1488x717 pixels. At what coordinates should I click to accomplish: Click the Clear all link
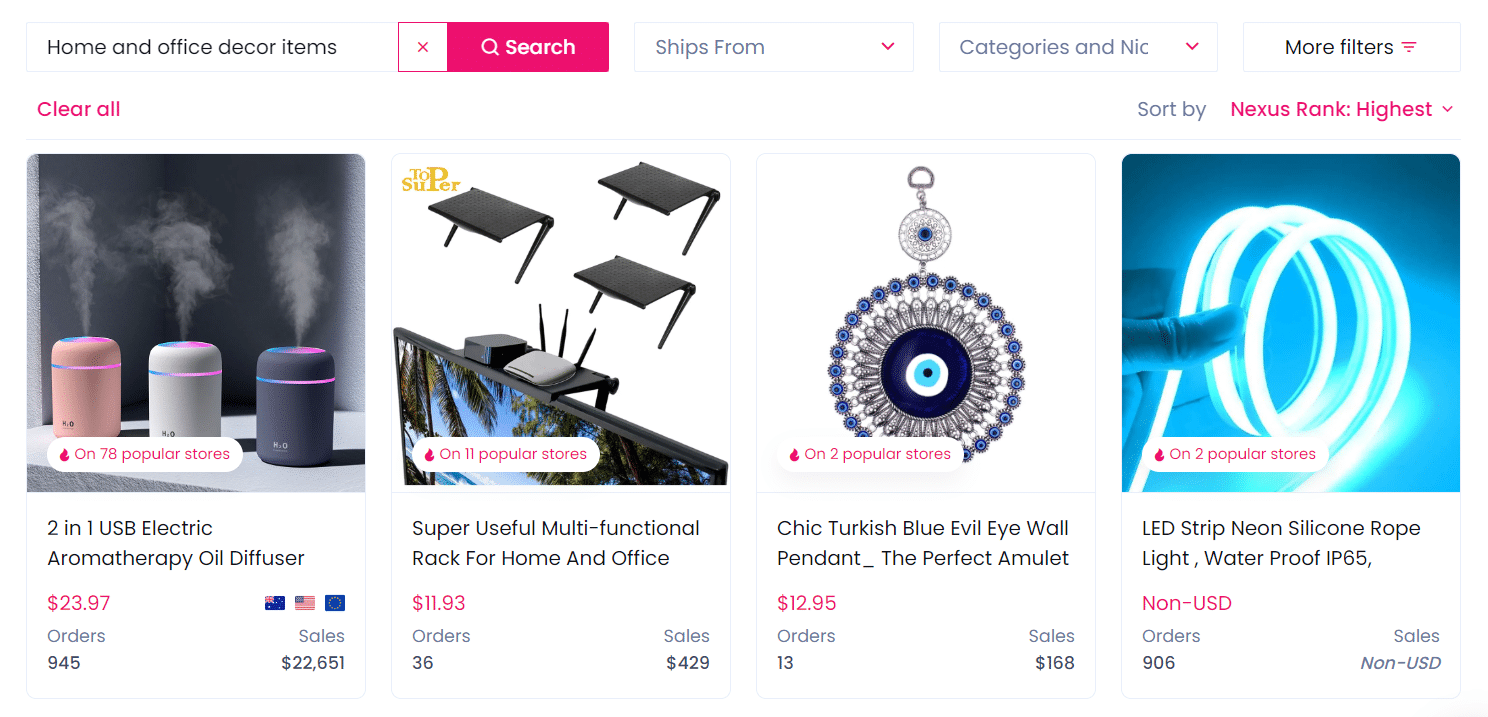click(78, 109)
